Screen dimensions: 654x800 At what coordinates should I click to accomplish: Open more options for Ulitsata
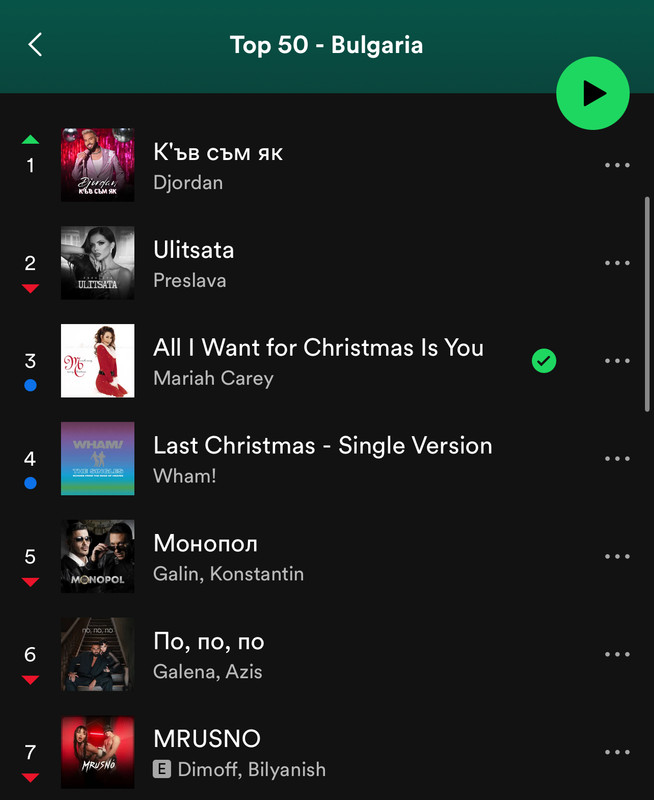coord(617,263)
